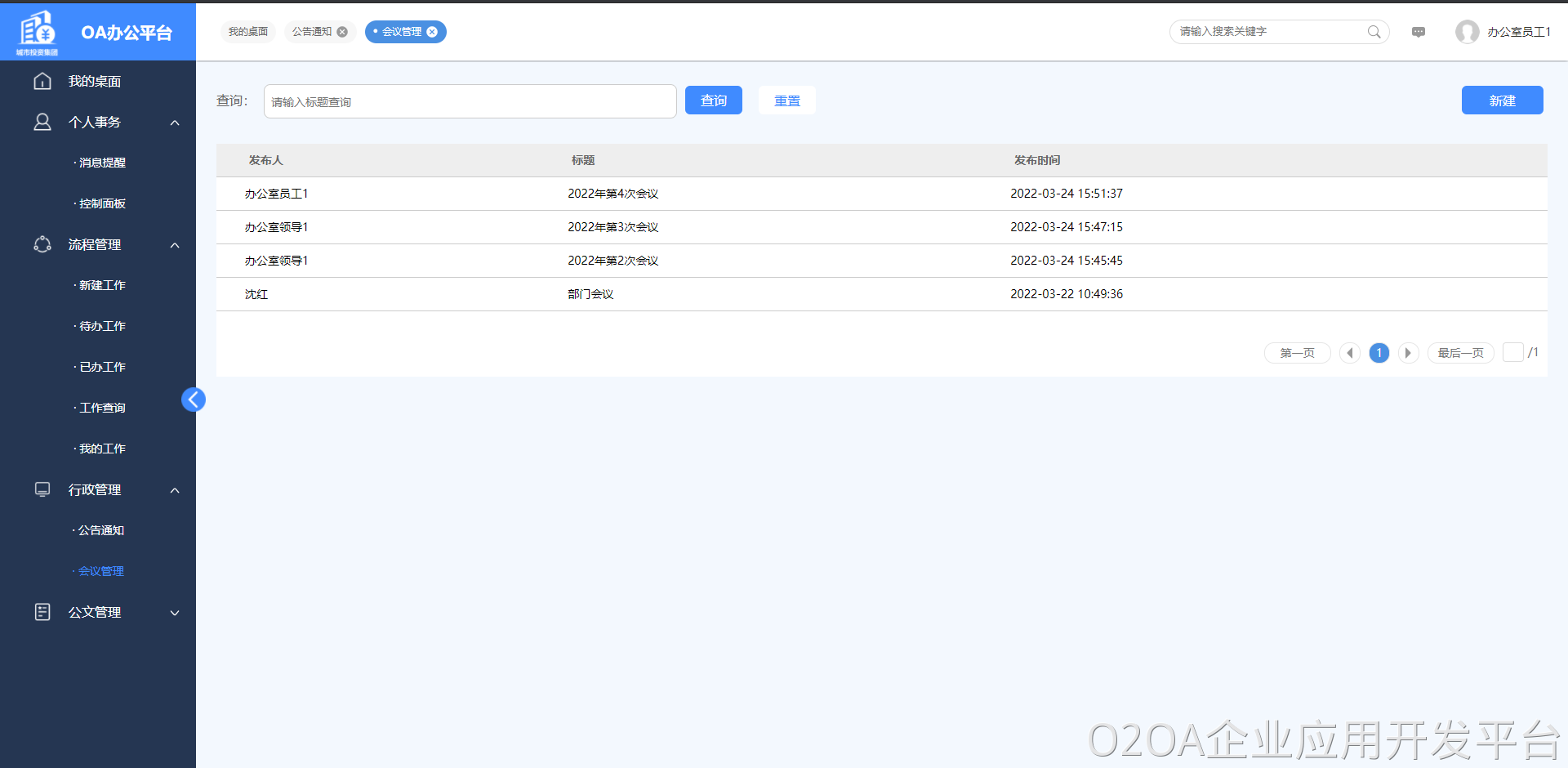Open 待办工作 in the sidebar

tap(102, 326)
